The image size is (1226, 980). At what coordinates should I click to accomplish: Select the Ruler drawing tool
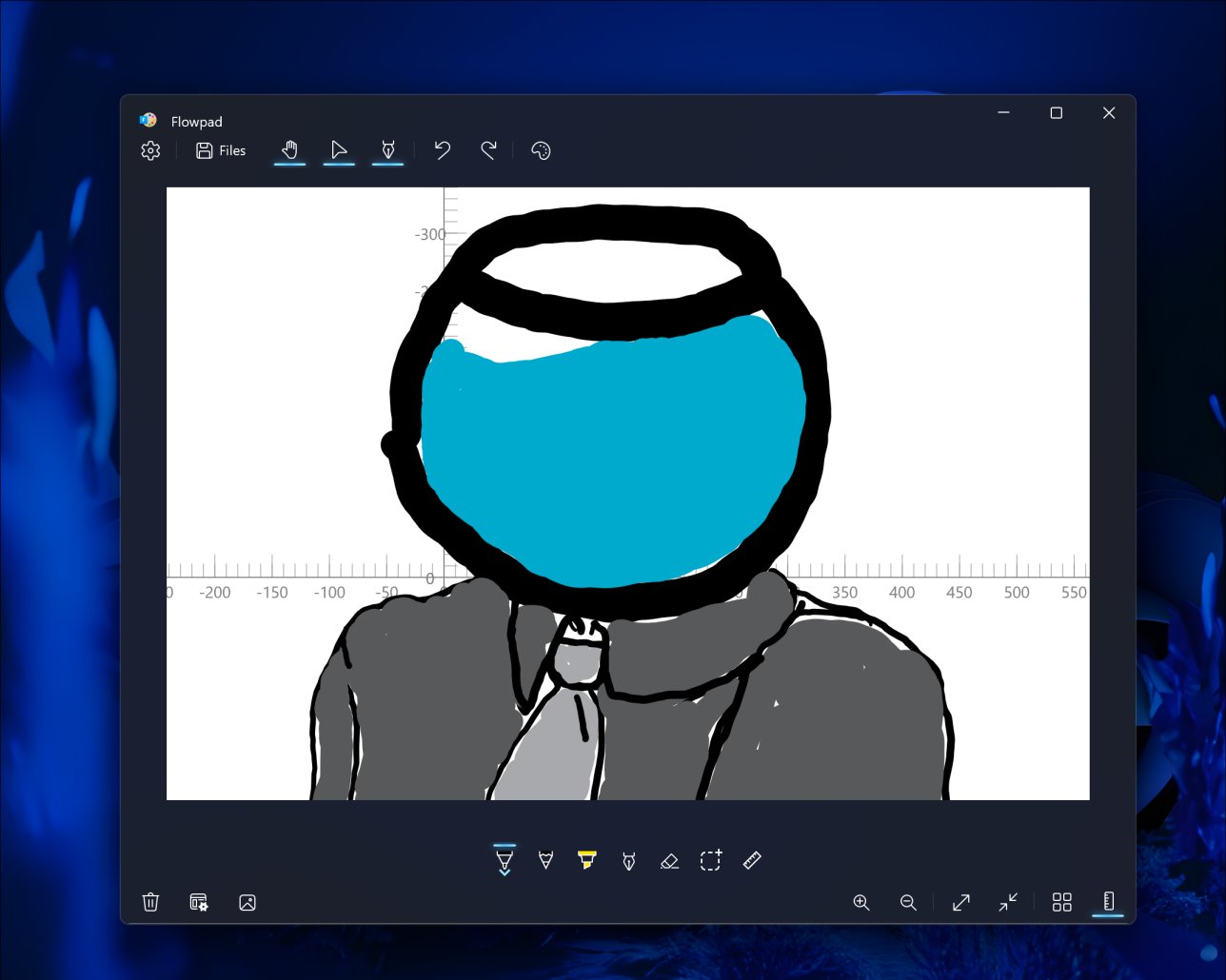click(x=751, y=860)
